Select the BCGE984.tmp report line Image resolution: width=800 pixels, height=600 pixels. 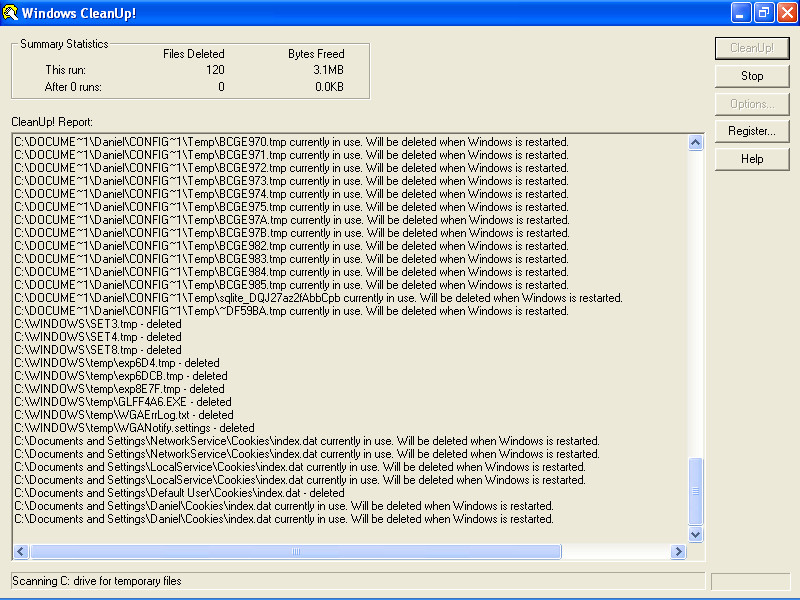[x=291, y=272]
